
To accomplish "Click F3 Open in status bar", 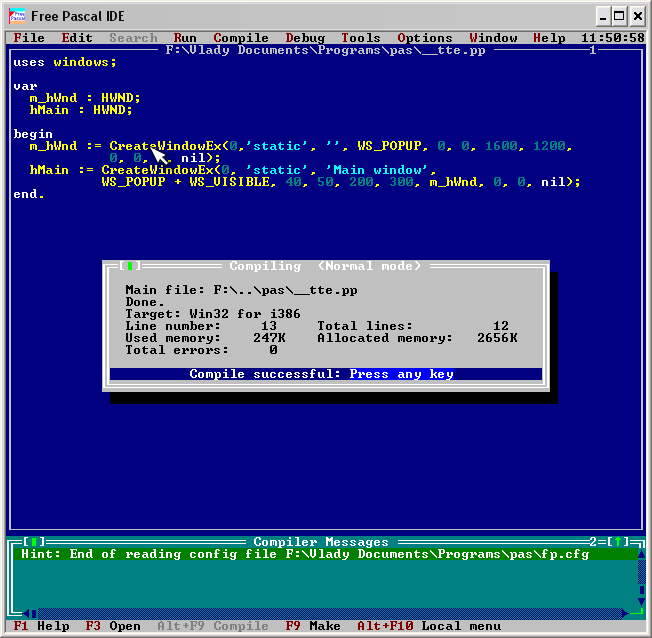I will click(x=113, y=626).
